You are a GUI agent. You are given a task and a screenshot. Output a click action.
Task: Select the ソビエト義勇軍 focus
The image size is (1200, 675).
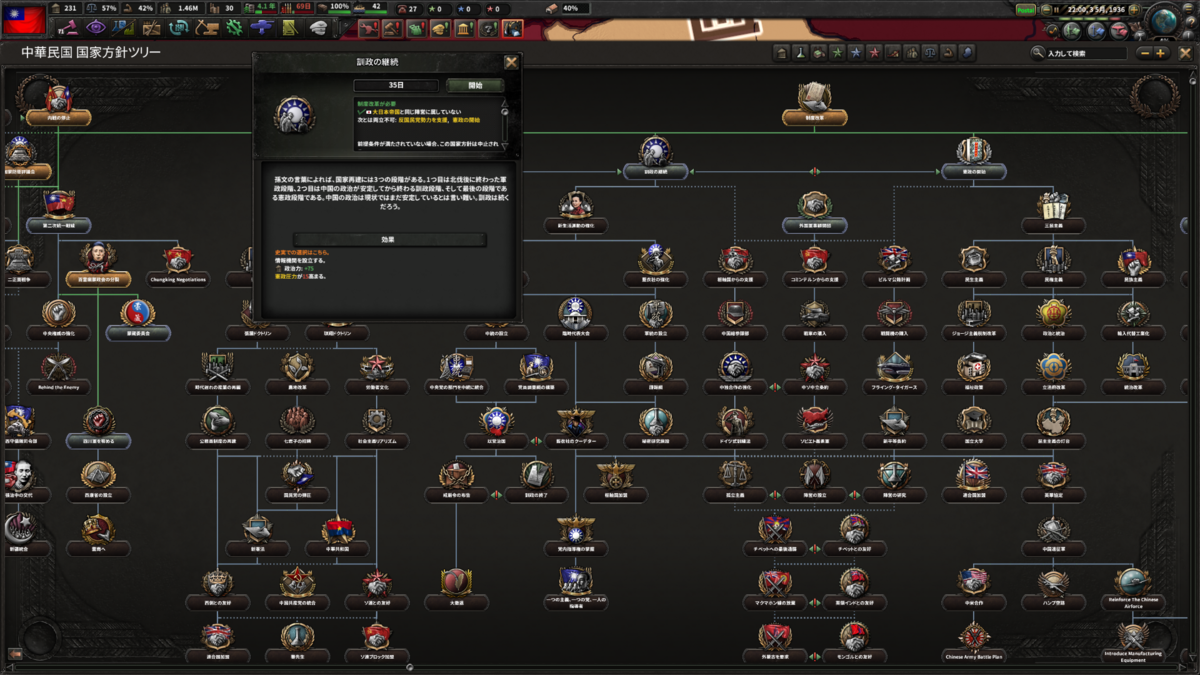click(814, 427)
